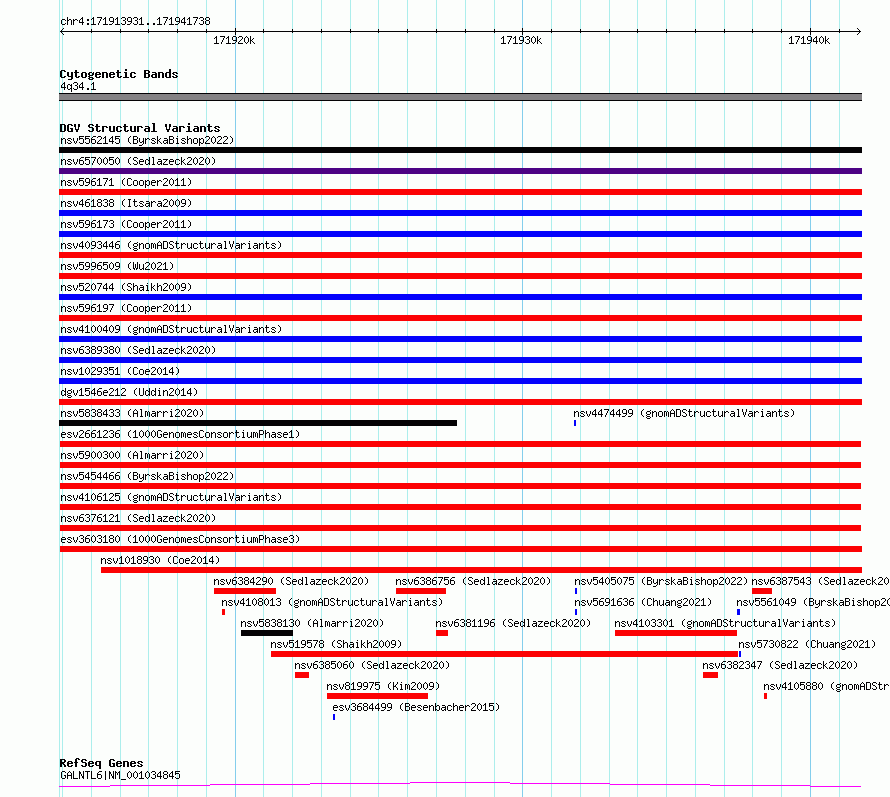This screenshot has width=890, height=797.
Task: Open esv3684499 (Besenbacher2015) label
Action: (x=416, y=707)
